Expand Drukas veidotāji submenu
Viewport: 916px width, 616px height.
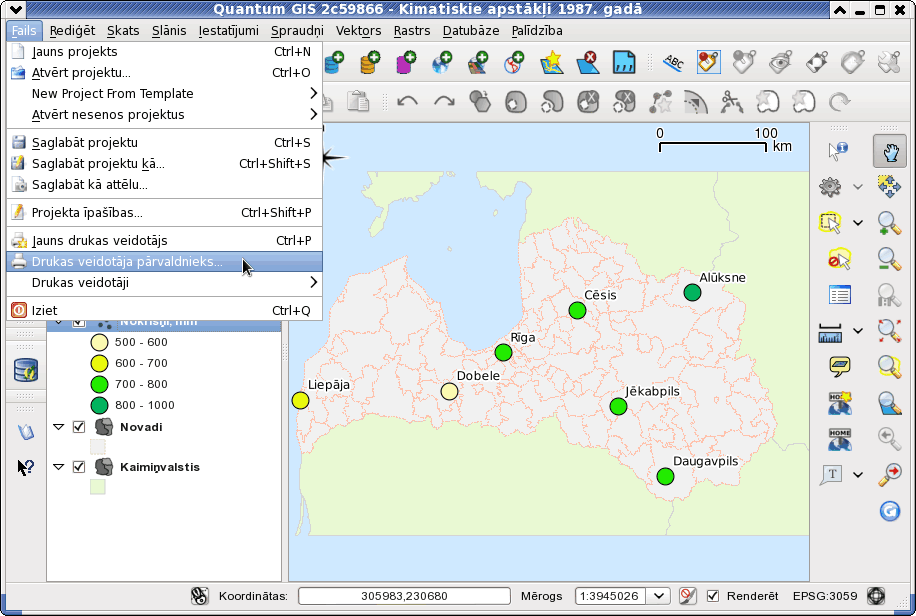tap(164, 283)
